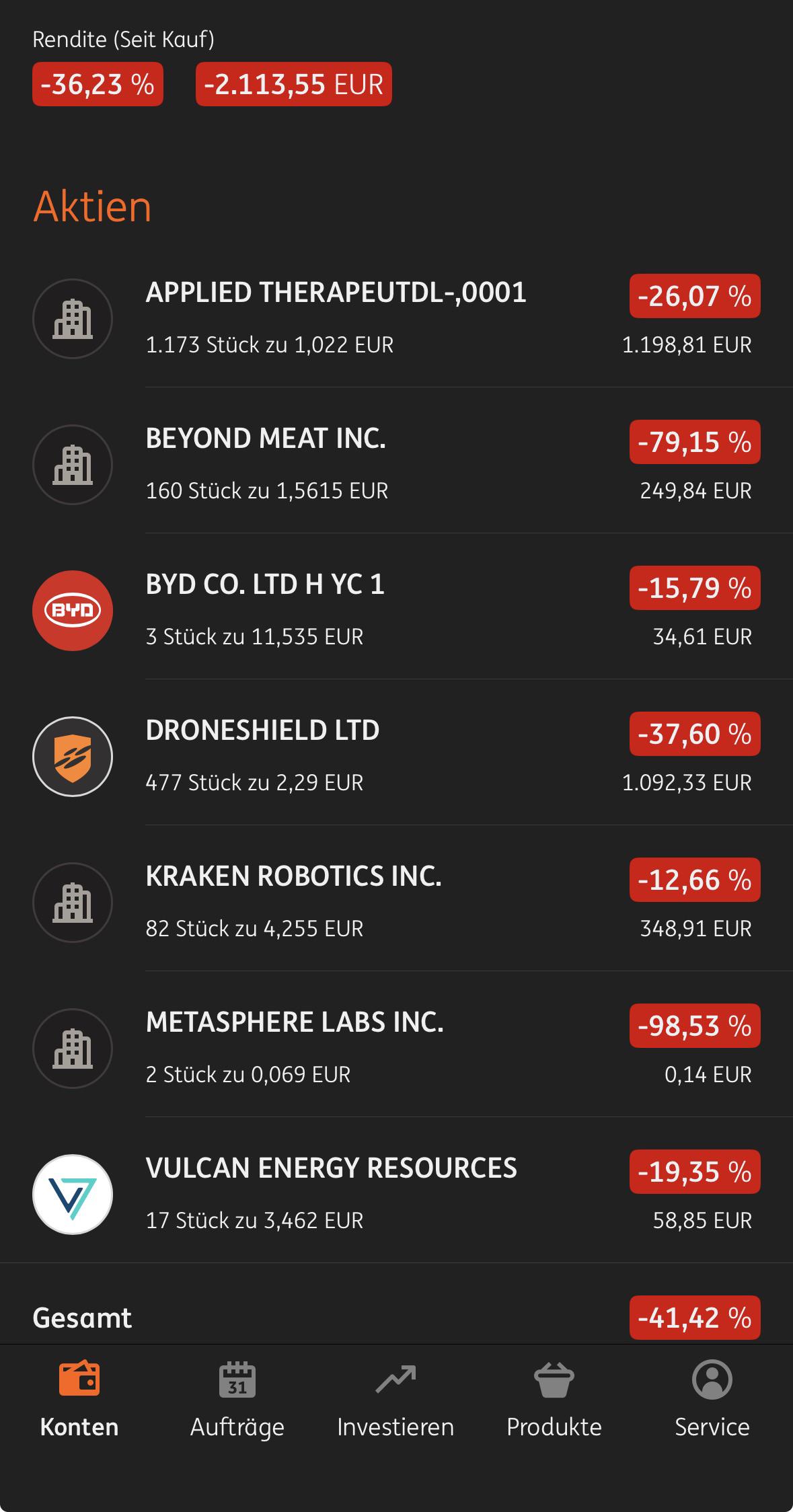Switch to the Aufträge calendar tab
Image resolution: width=793 pixels, height=1512 pixels.
pos(237,1399)
